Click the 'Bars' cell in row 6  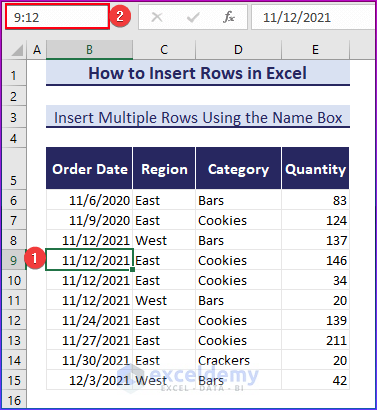(238, 200)
